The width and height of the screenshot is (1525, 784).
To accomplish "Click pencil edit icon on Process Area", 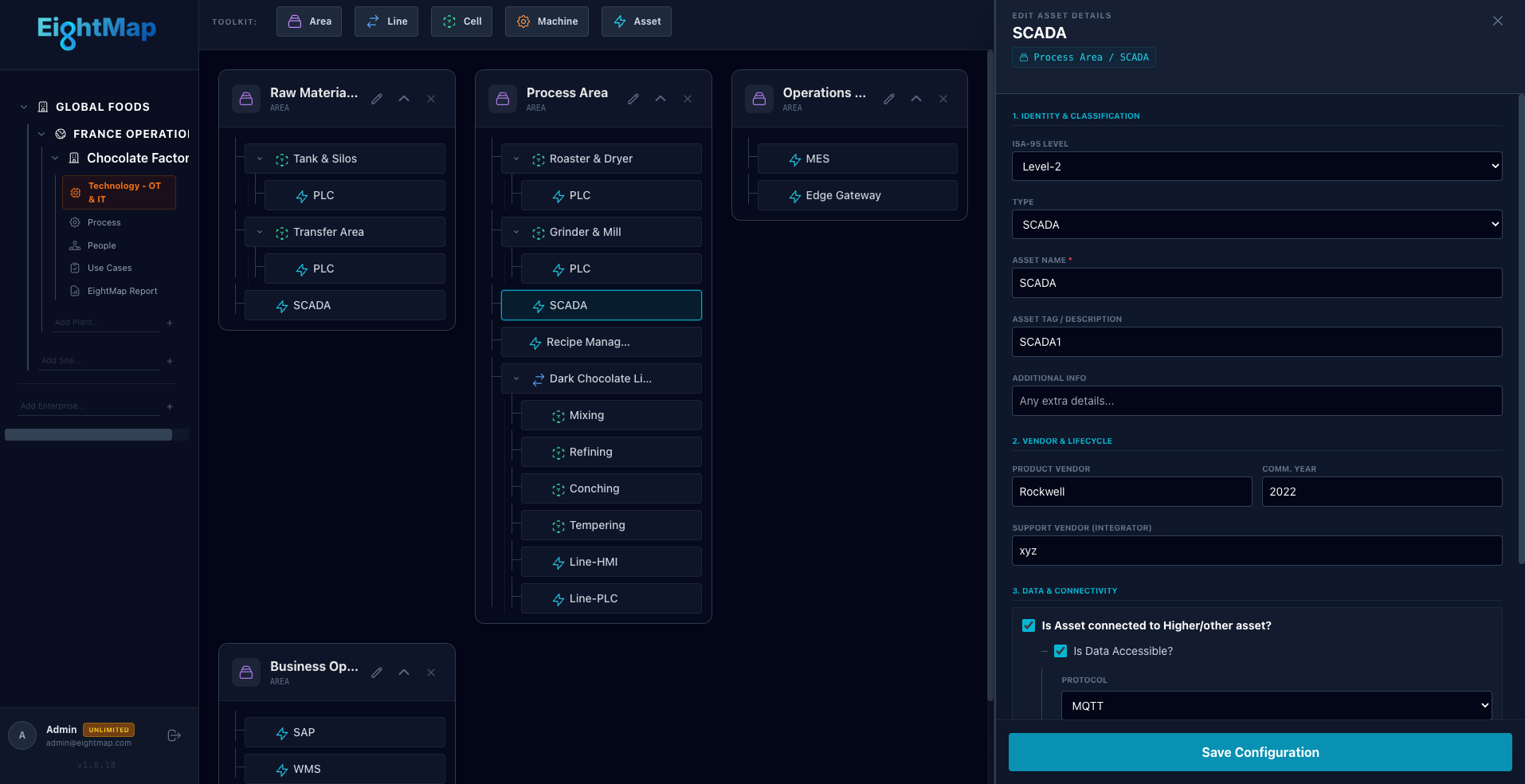I will click(x=633, y=99).
